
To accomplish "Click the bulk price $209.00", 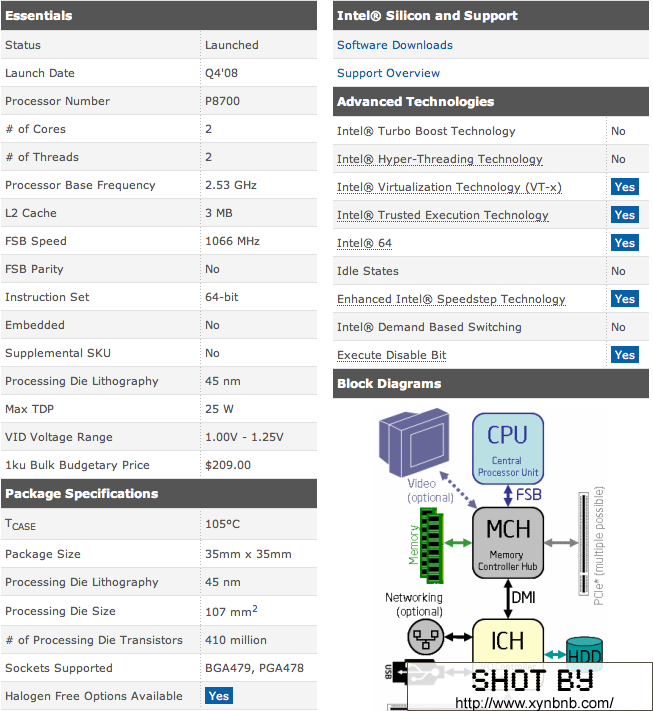I will [228, 465].
